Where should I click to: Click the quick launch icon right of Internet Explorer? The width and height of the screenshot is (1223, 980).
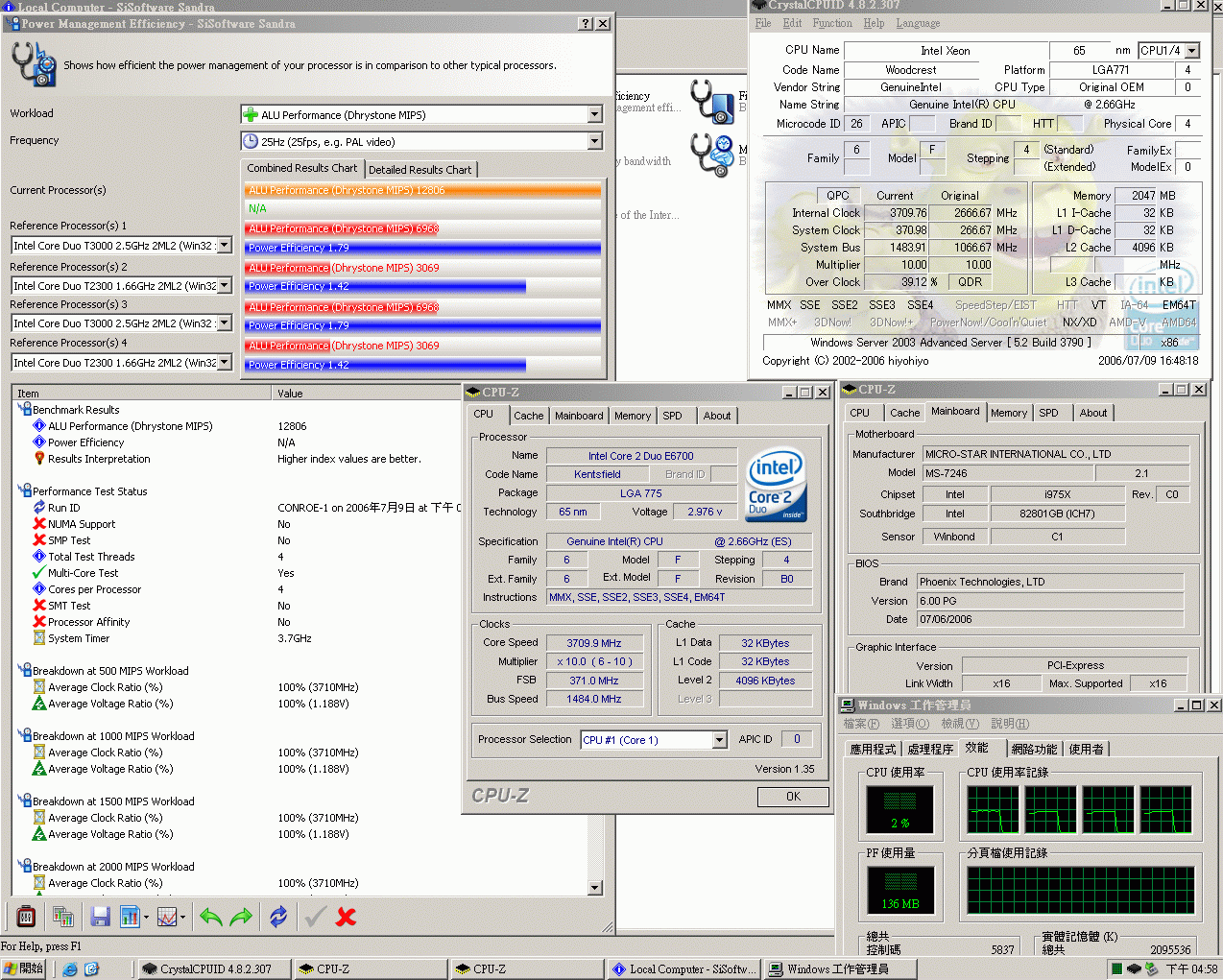tap(91, 969)
